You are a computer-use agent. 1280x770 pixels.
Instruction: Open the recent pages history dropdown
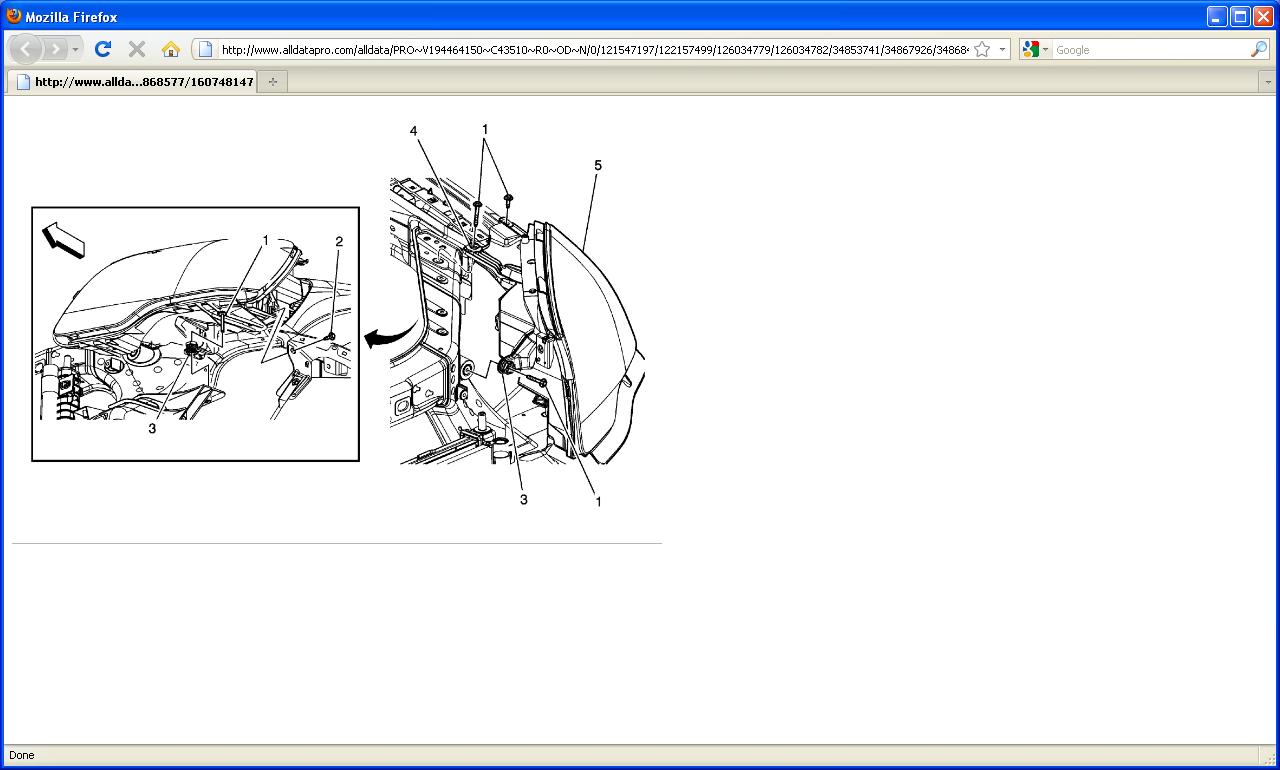point(76,49)
